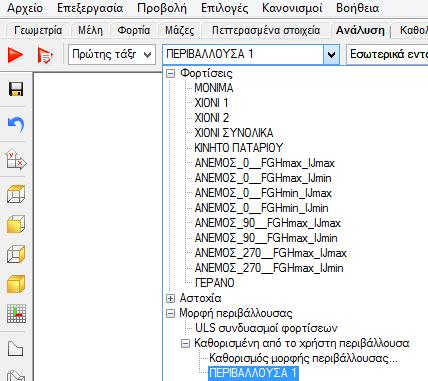This screenshot has width=428, height=381.
Task: Switch to the Μάζες tab
Action: (180, 30)
